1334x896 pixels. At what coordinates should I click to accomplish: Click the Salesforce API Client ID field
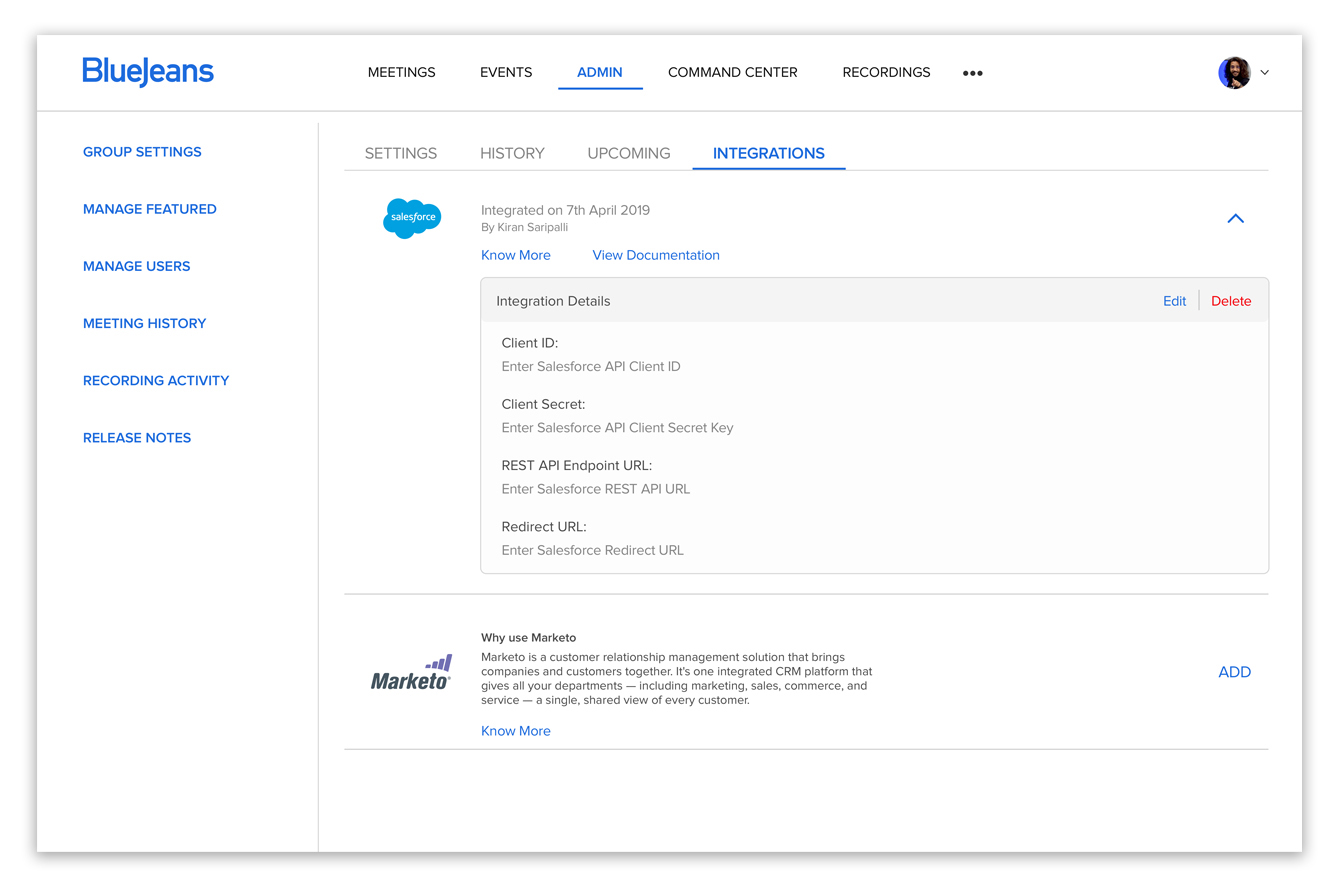click(x=591, y=366)
